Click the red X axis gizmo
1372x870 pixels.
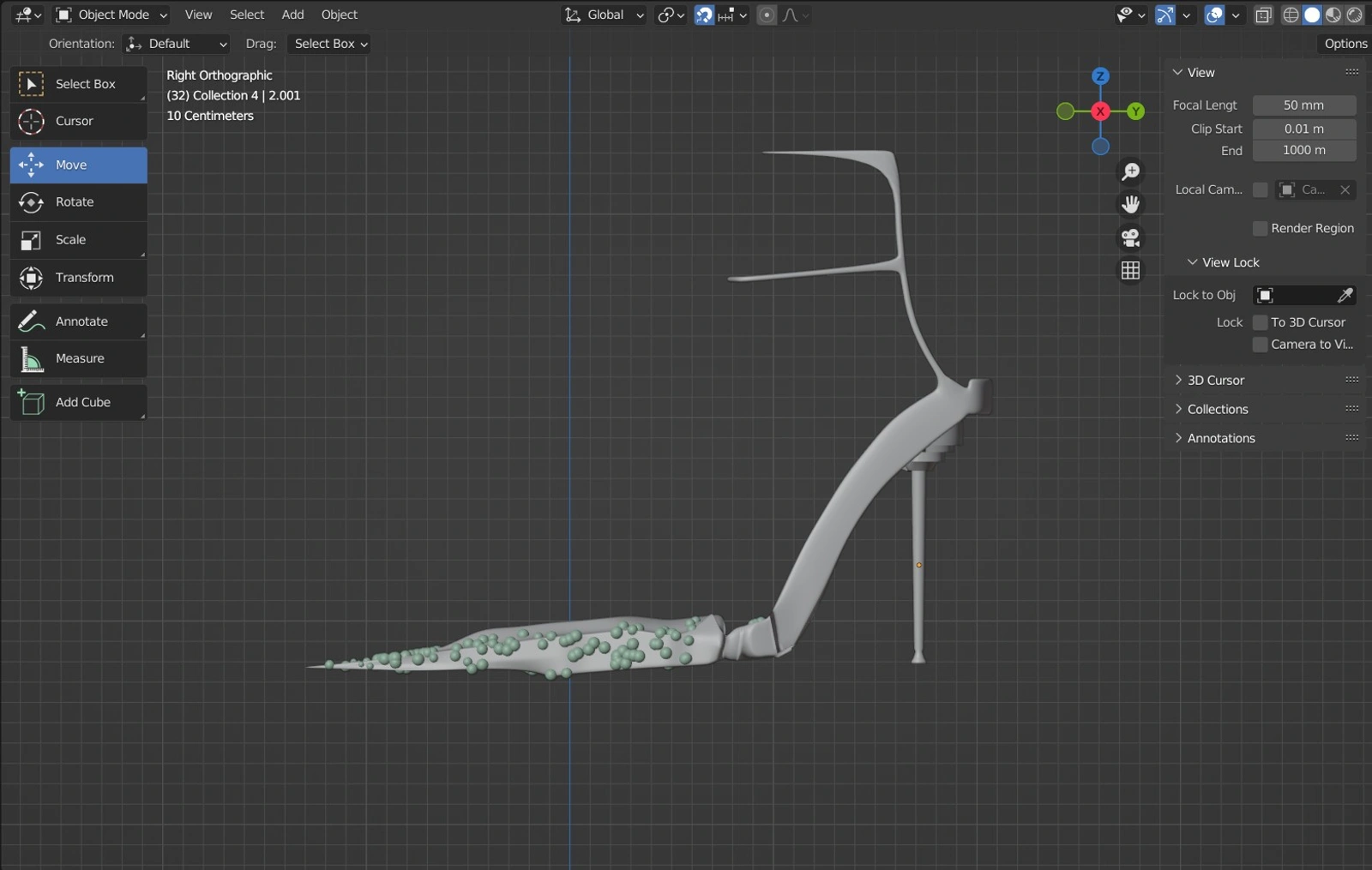[x=1100, y=111]
